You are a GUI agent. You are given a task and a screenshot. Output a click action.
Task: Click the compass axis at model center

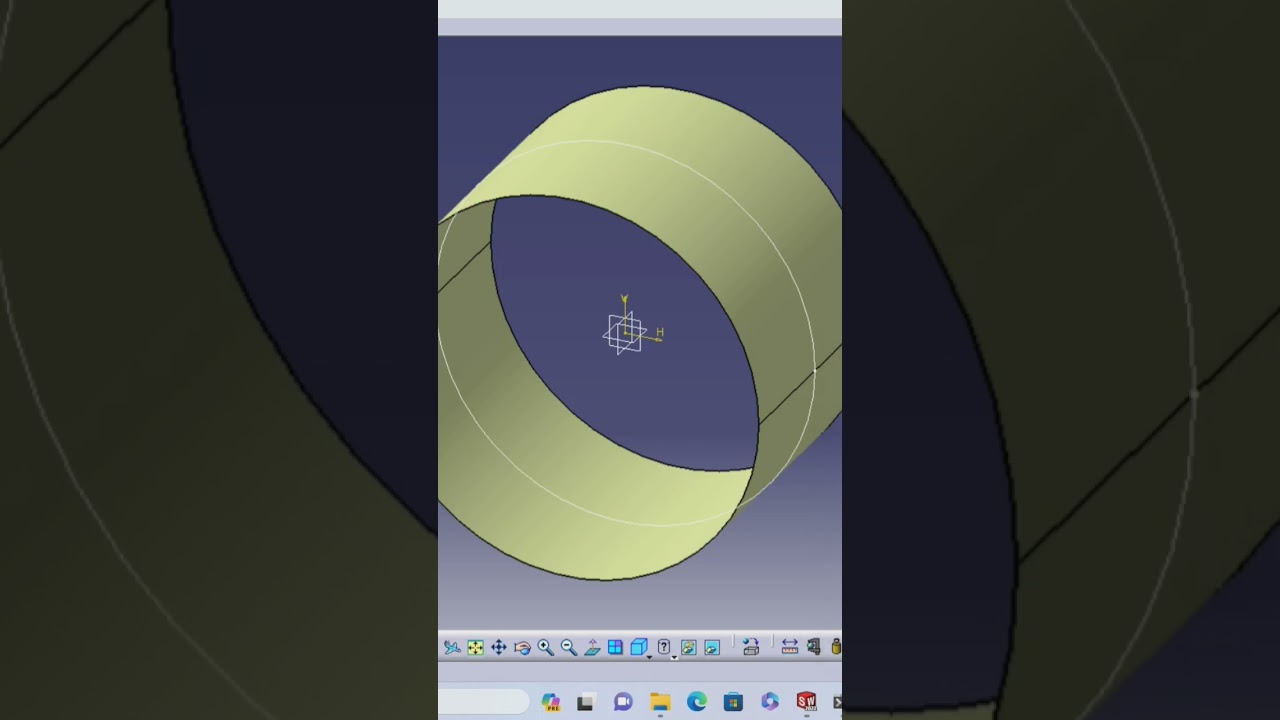pos(626,332)
